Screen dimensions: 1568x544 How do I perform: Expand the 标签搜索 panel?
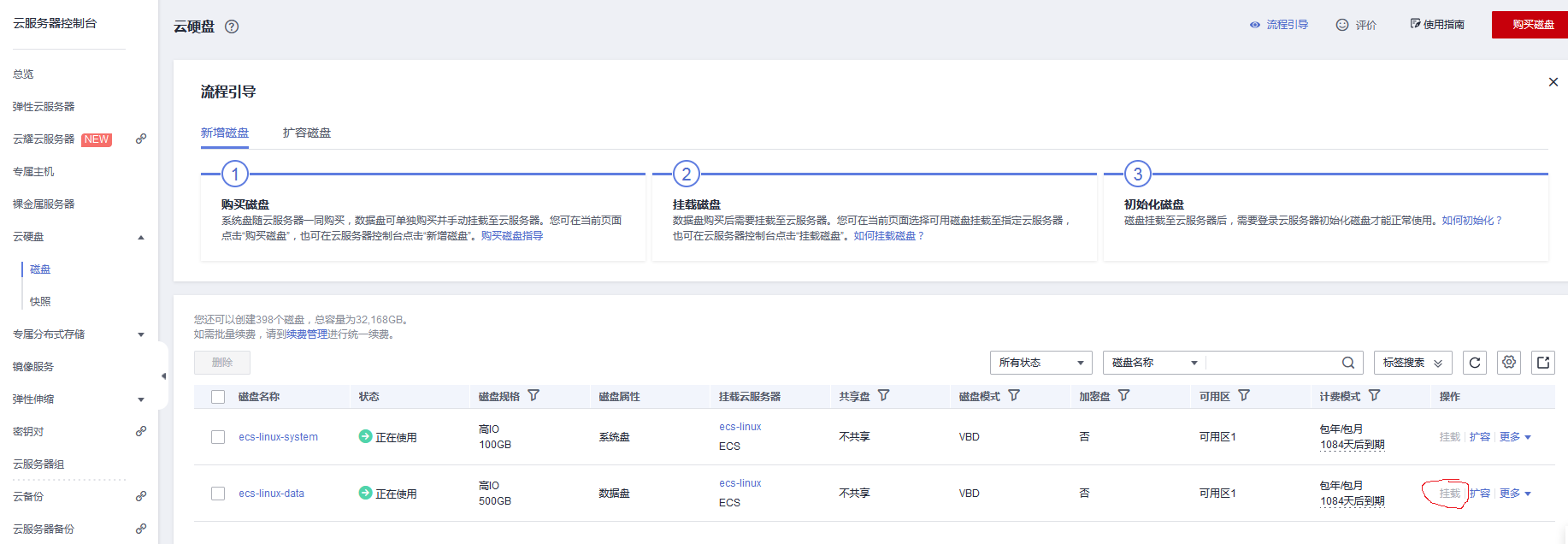(1413, 363)
